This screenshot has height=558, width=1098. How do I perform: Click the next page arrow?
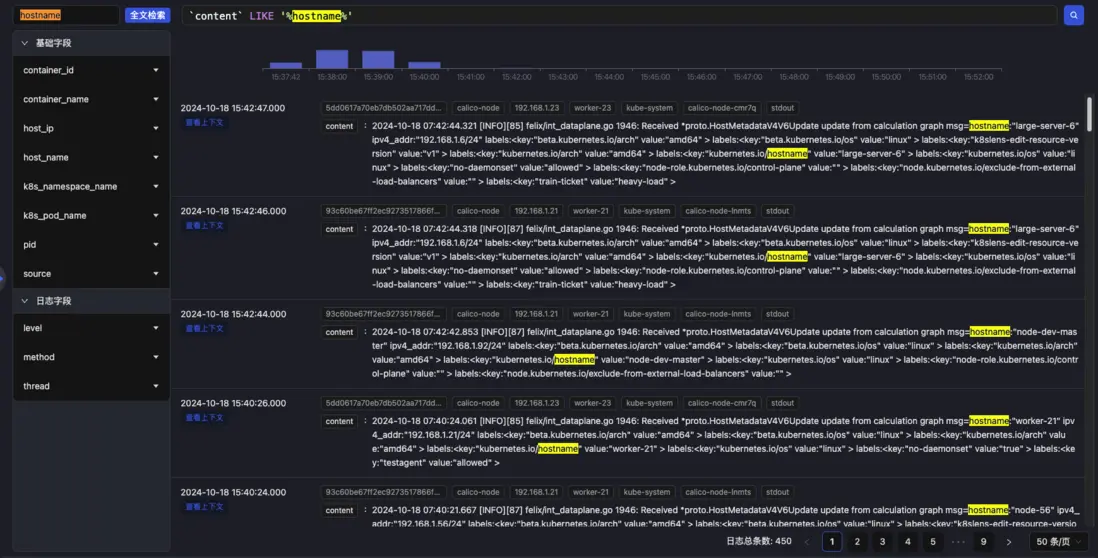pyautogui.click(x=1008, y=541)
